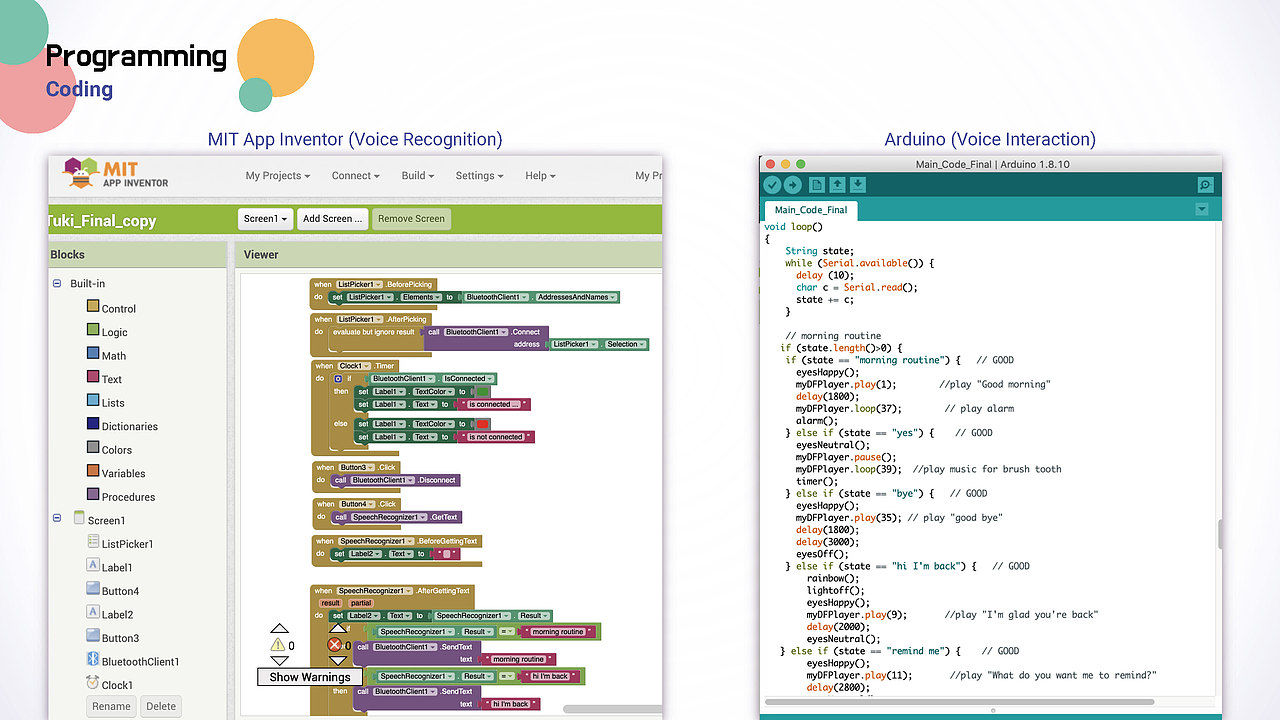The height and width of the screenshot is (720, 1280).
Task: Select the Variables blocks category
Action: (x=116, y=473)
